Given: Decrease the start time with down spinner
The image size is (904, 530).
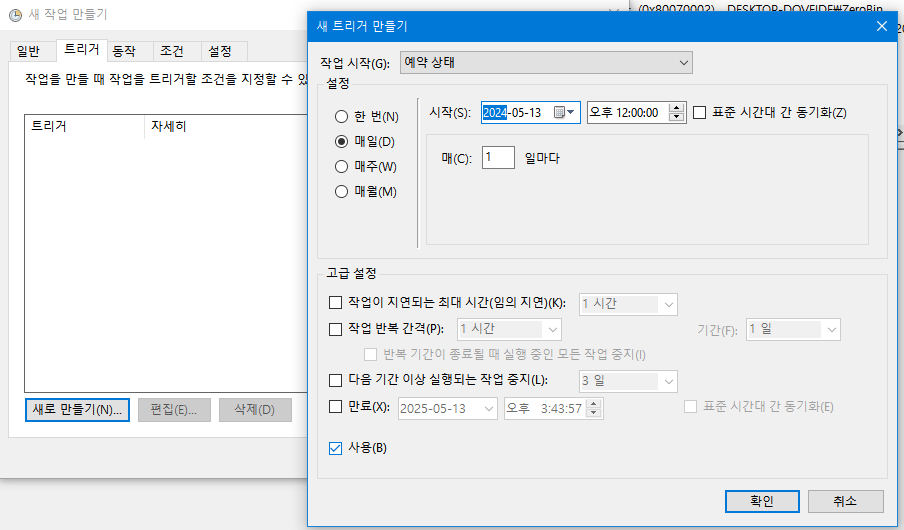Looking at the screenshot, I should 677,117.
